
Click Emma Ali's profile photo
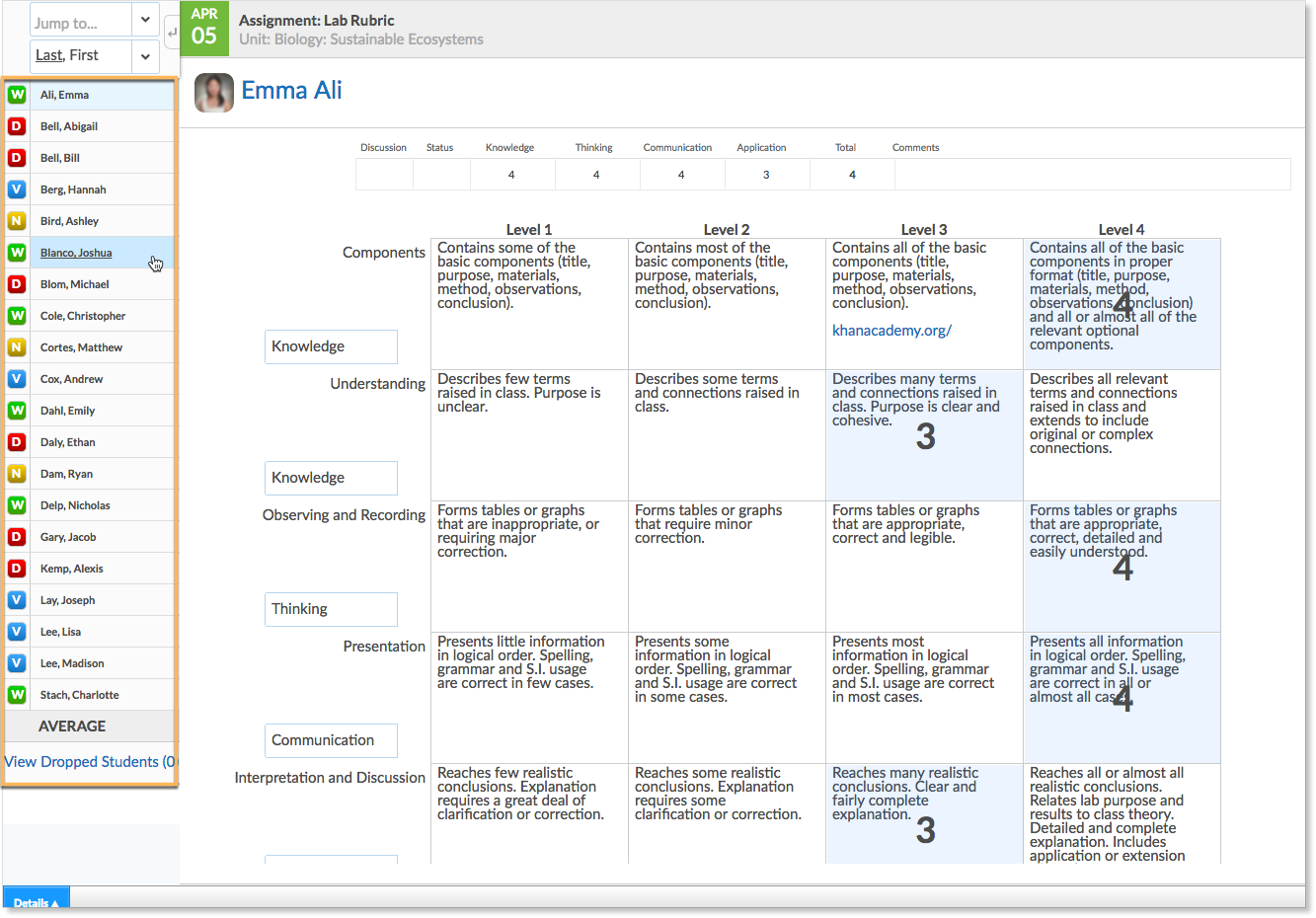click(214, 92)
